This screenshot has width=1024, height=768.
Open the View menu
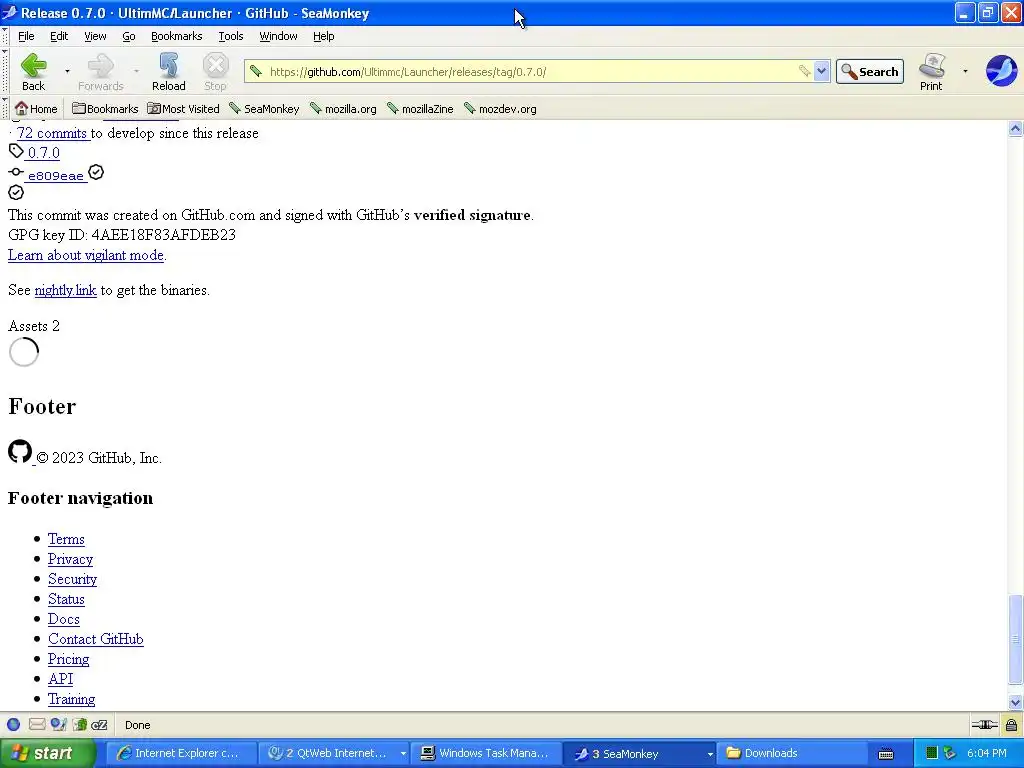[x=95, y=36]
